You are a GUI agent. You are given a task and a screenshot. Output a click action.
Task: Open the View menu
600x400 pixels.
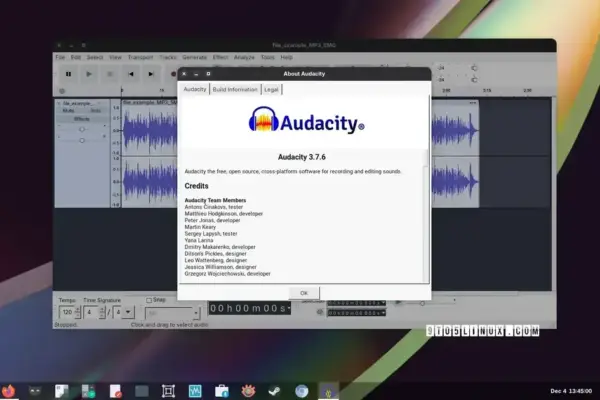point(115,57)
